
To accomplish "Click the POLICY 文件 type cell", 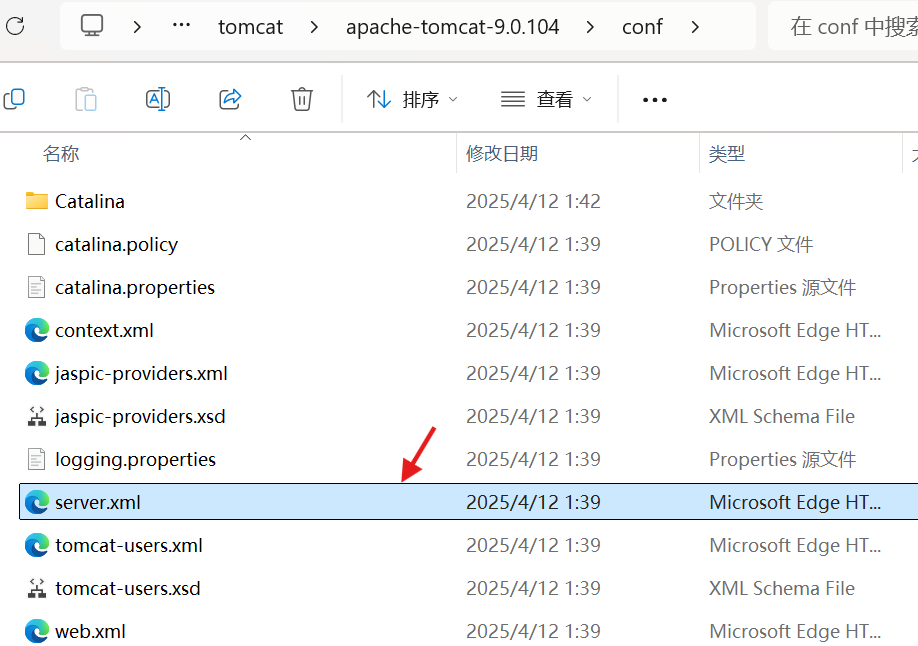I will [761, 244].
